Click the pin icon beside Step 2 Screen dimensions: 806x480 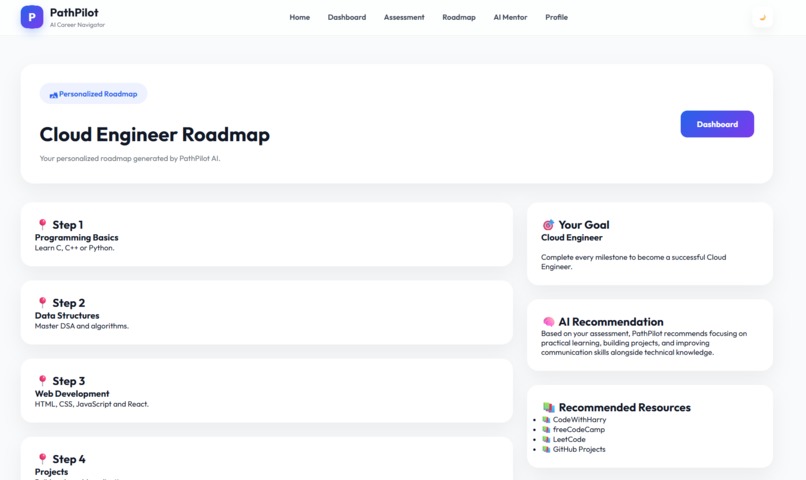click(x=43, y=302)
